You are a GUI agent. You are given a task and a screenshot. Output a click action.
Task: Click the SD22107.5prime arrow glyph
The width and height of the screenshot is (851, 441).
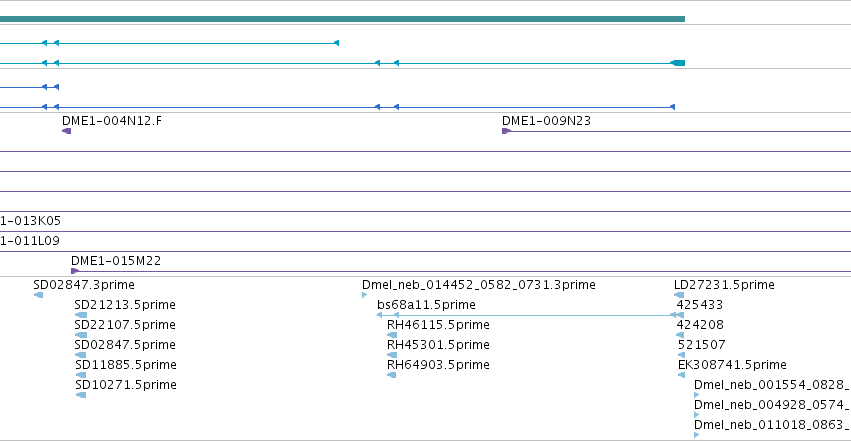pos(81,335)
